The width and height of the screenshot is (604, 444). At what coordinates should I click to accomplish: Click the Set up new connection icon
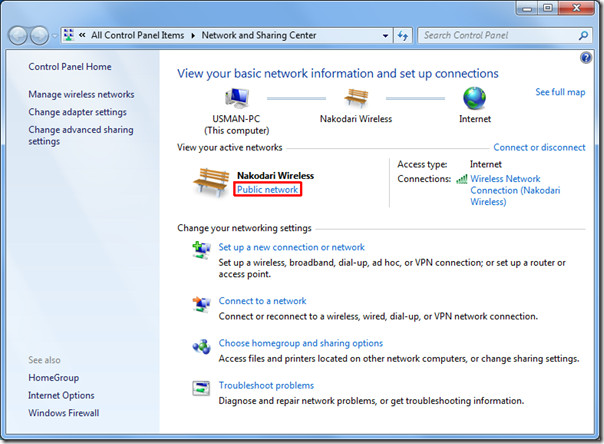click(200, 251)
